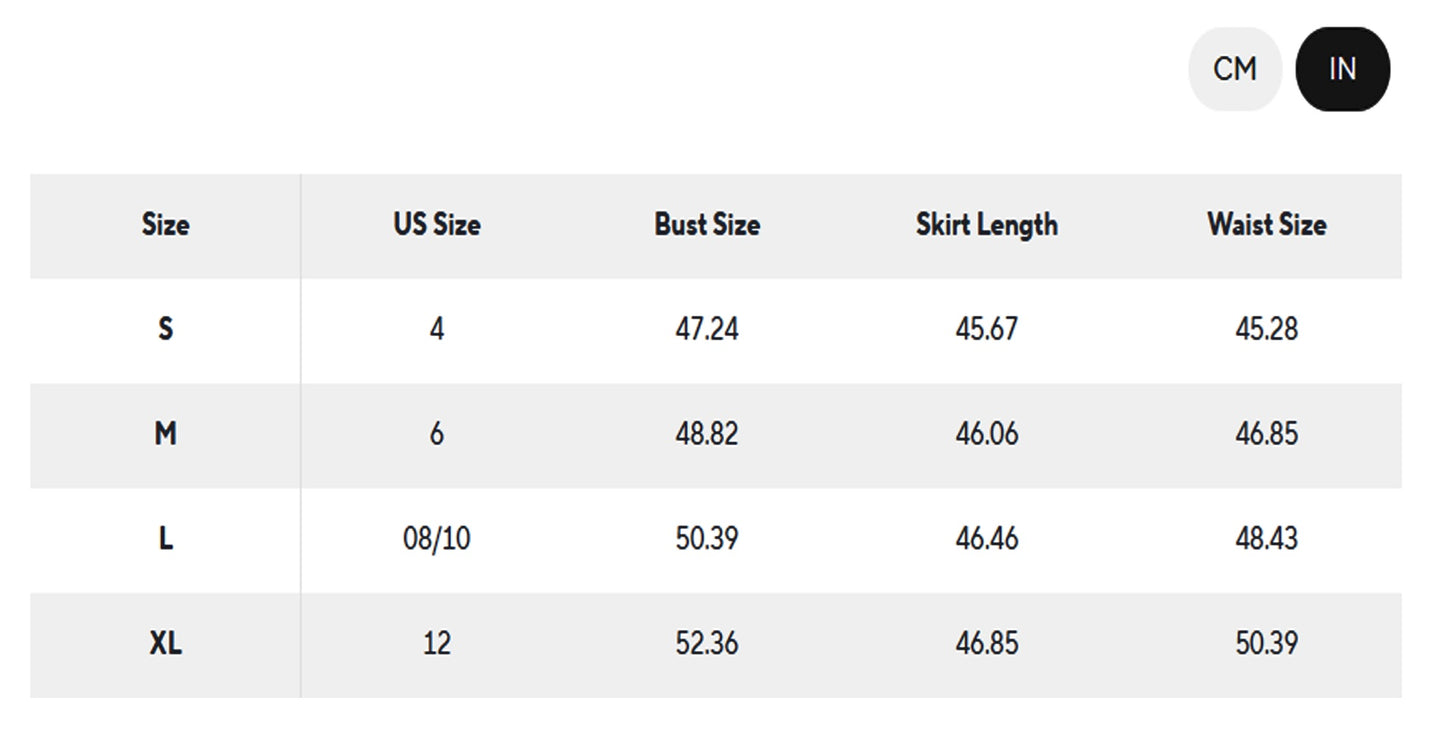Click US size value 4
The height and width of the screenshot is (738, 1445).
pos(436,329)
